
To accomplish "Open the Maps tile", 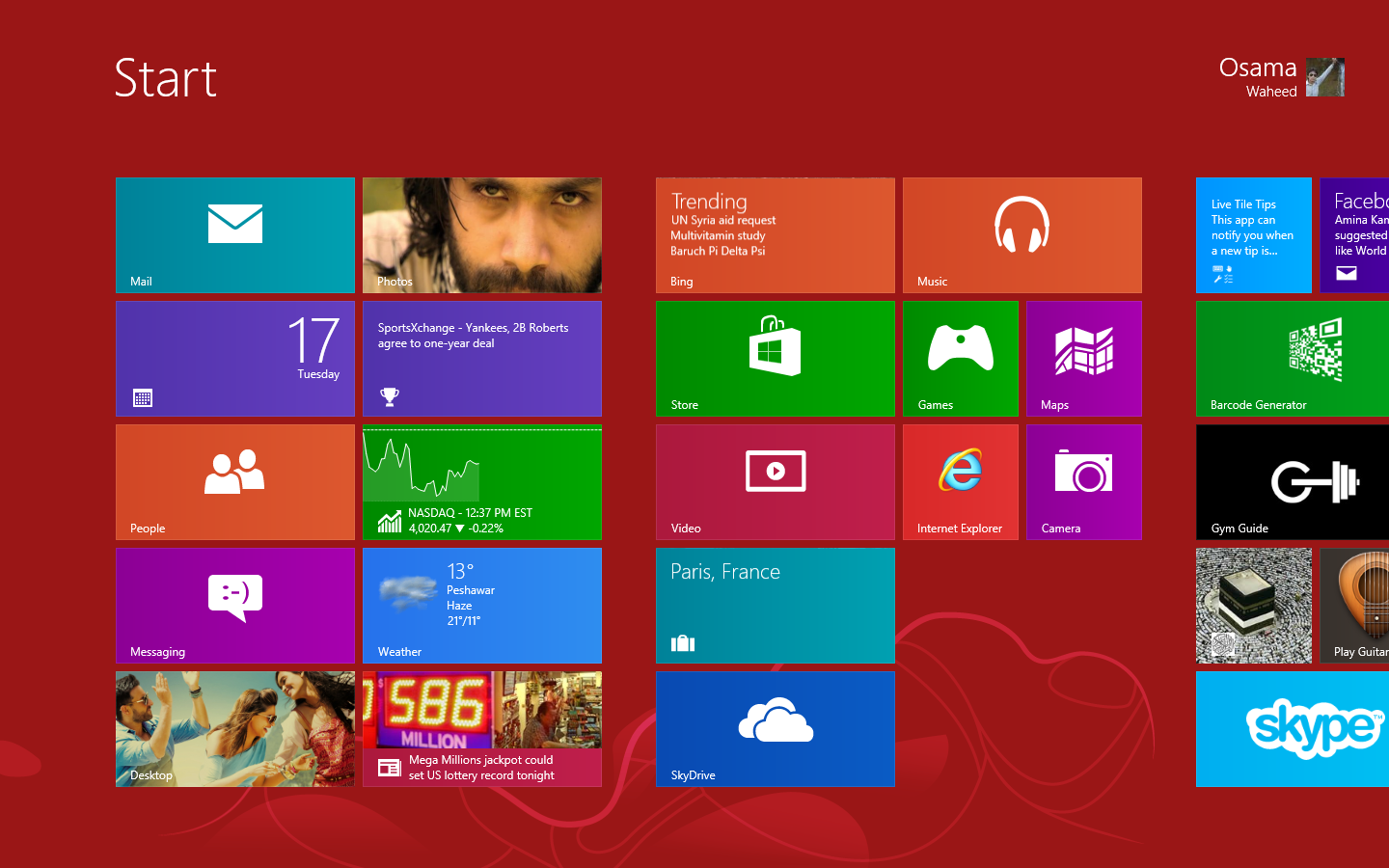I will click(x=1084, y=359).
